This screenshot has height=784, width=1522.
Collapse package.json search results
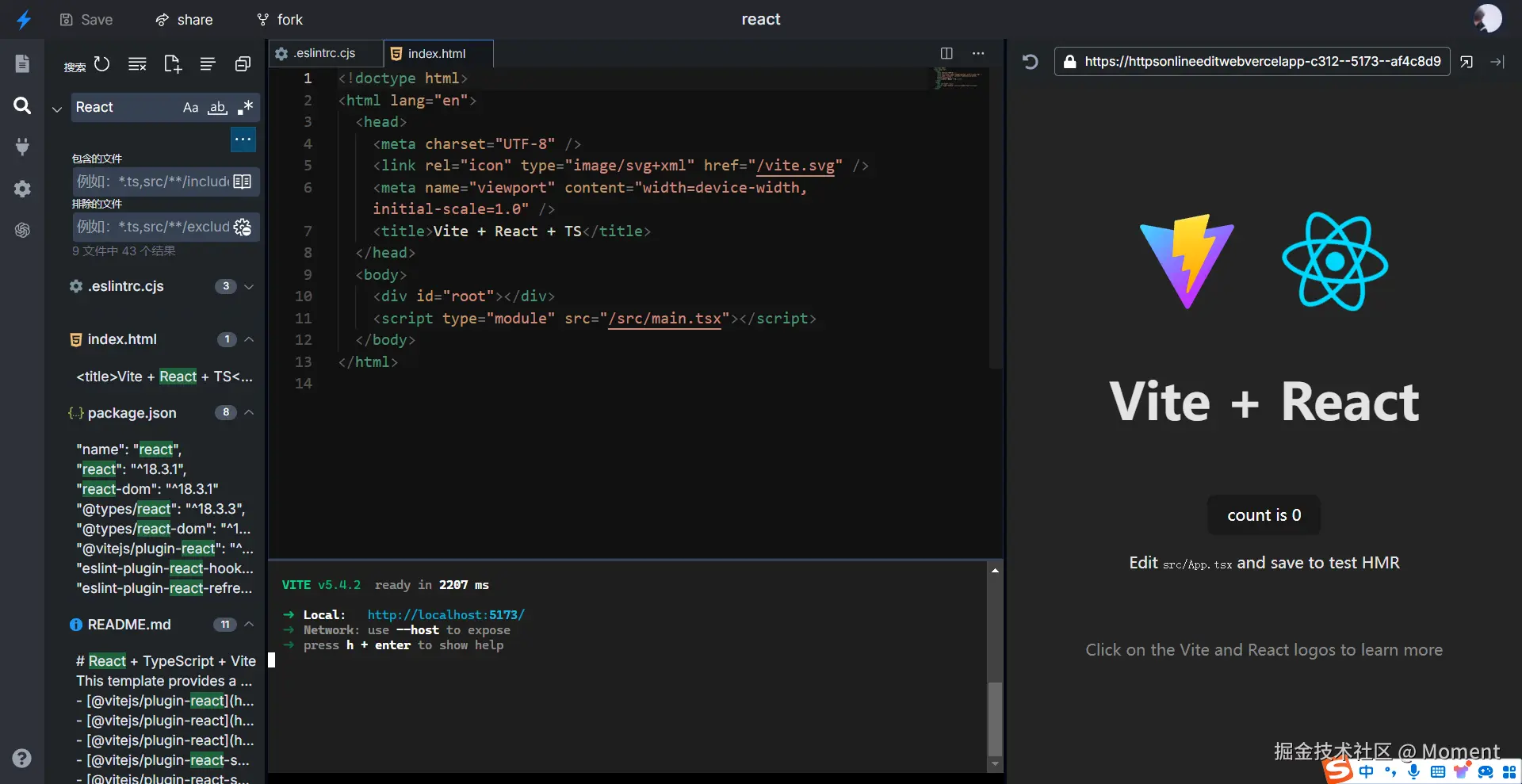(x=249, y=412)
